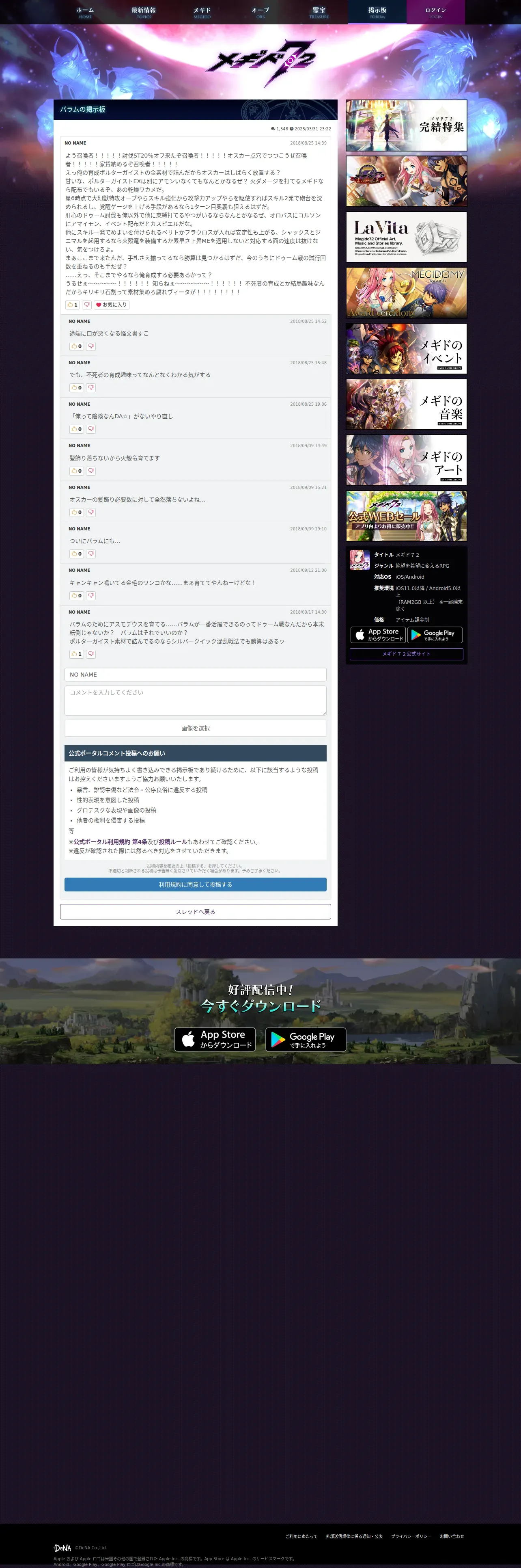Open the メギド72公式サイト link button
Viewport: 521px width, 1568px height.
pos(406,654)
